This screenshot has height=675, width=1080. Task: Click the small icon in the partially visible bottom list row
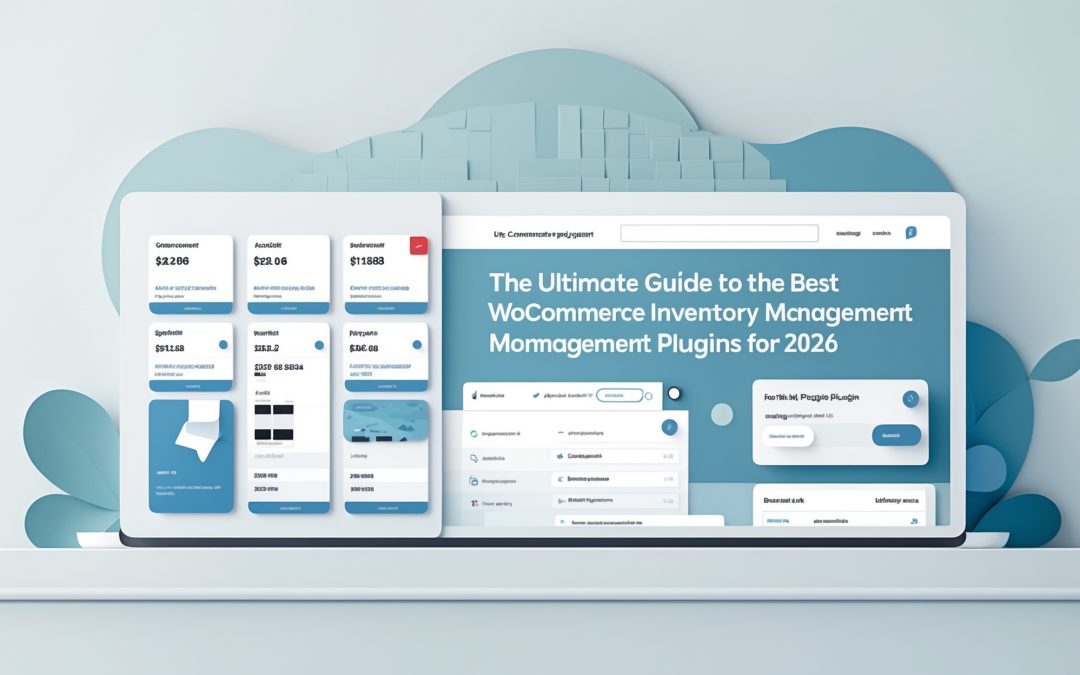click(x=563, y=522)
